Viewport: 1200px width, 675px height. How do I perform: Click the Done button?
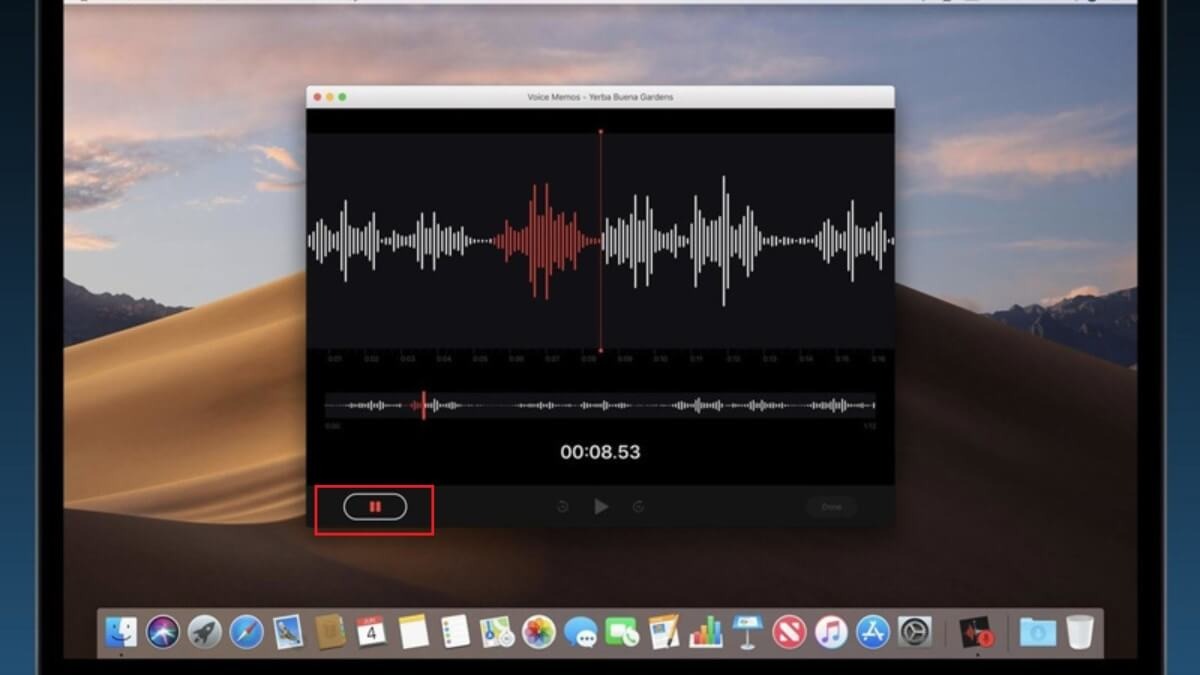coord(832,507)
